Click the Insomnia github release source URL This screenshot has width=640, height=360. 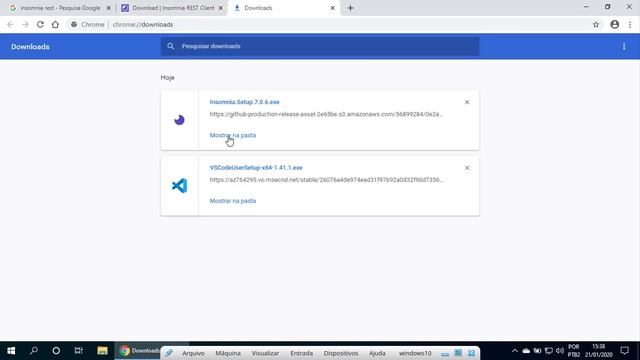(x=326, y=114)
